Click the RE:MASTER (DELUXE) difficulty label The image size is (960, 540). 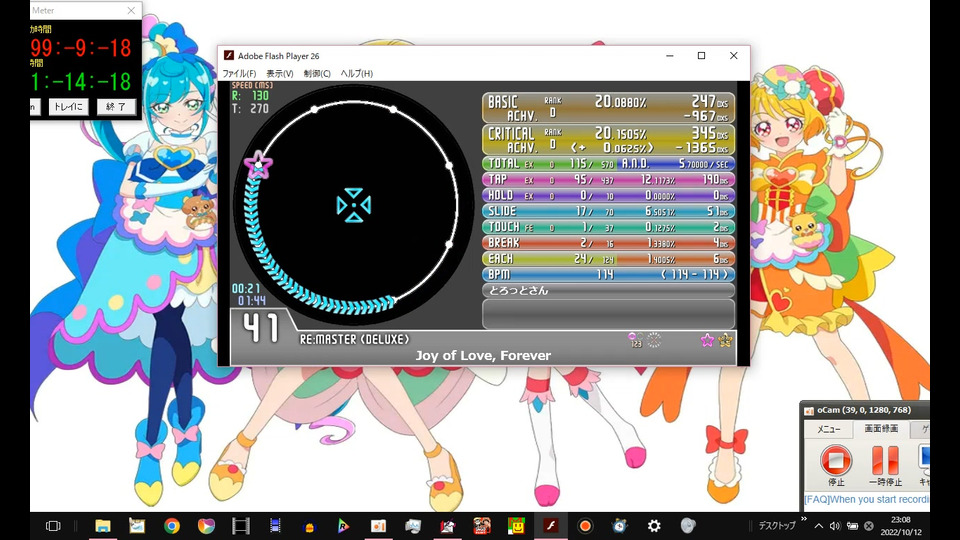[354, 339]
